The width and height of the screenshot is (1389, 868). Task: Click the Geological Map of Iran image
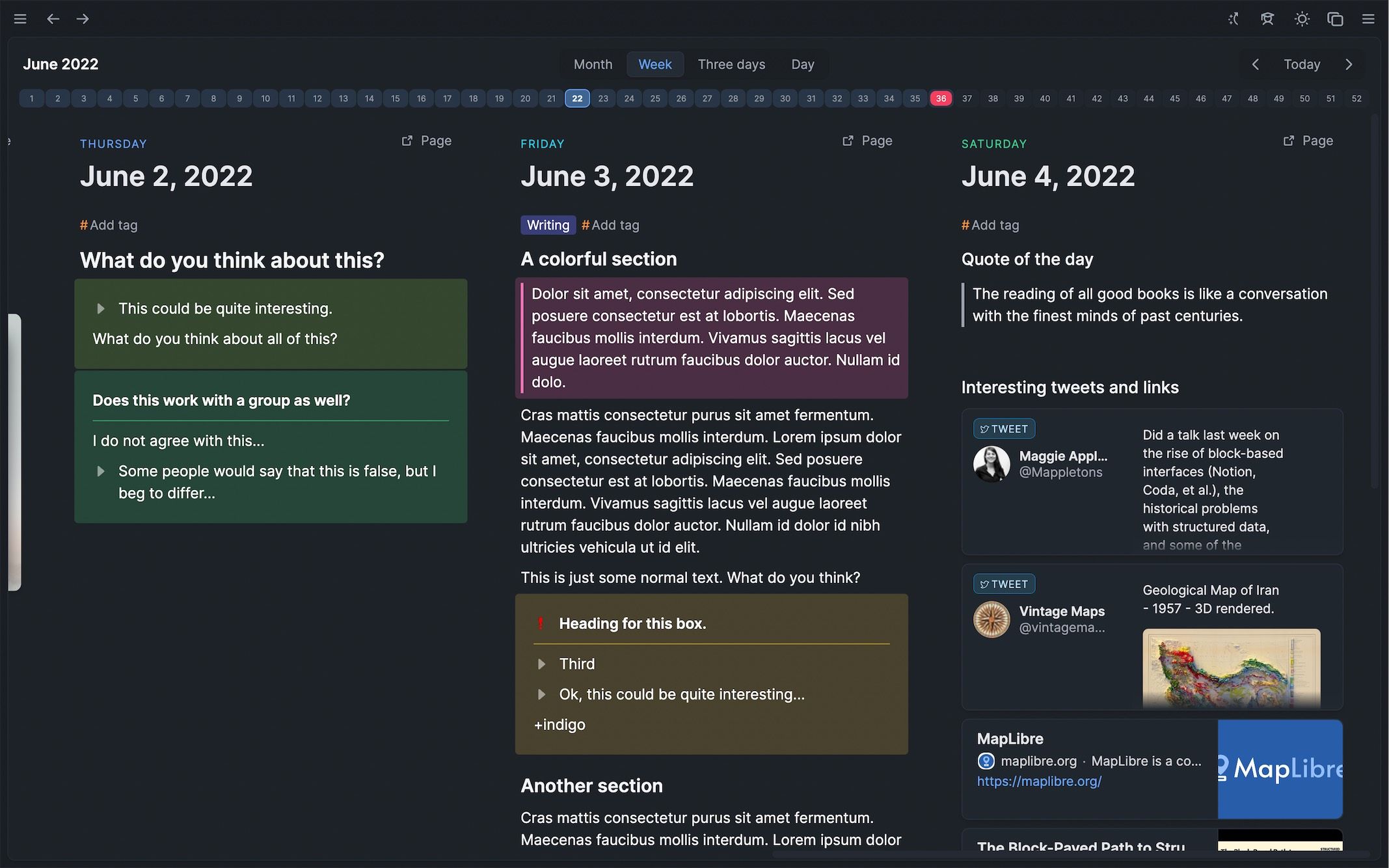(1230, 670)
